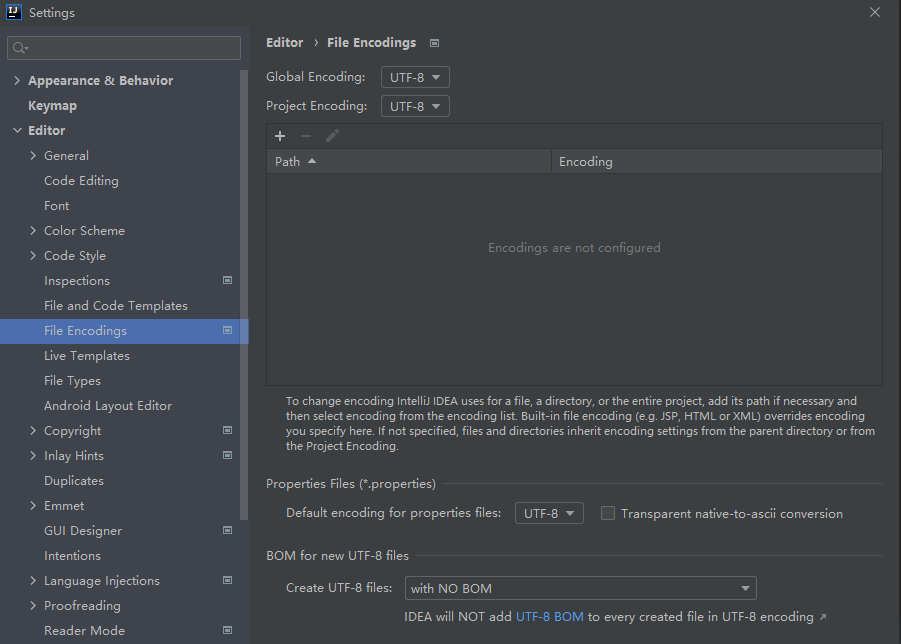
Task: Open Create UTF-8 files BOM dropdown
Action: (580, 588)
